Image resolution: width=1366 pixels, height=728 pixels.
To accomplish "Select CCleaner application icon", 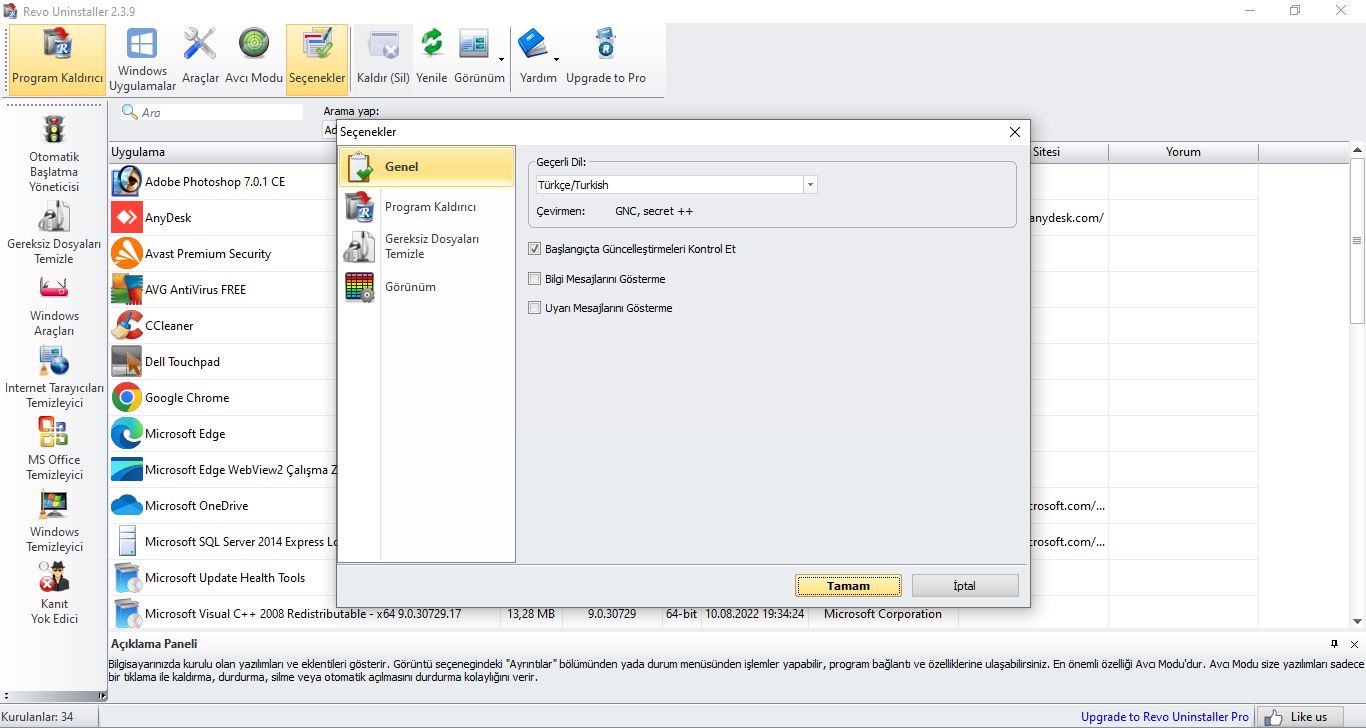I will coord(127,325).
